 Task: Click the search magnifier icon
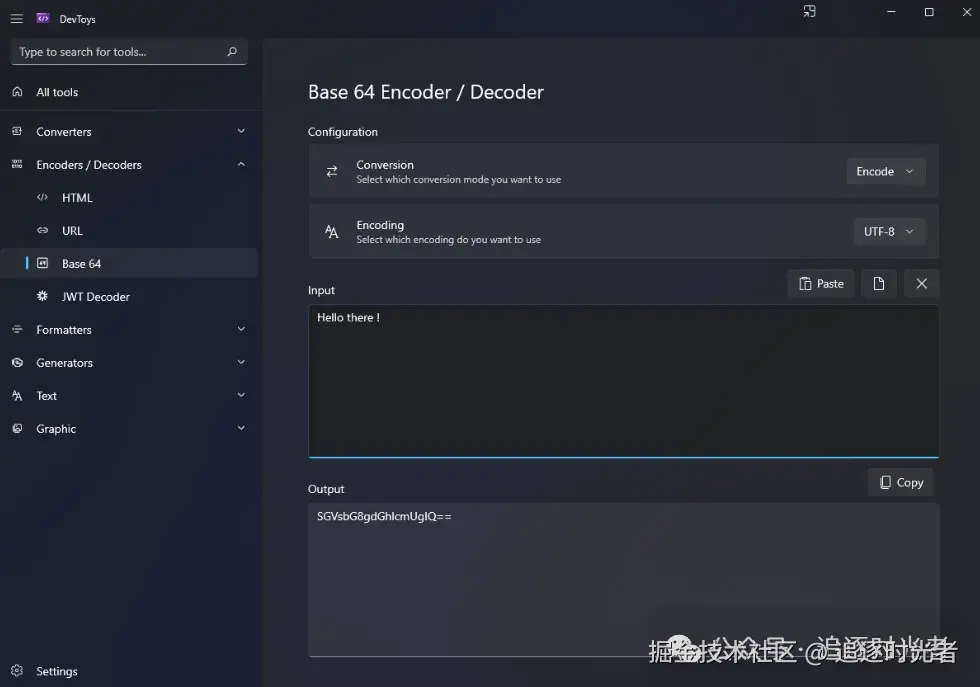click(x=232, y=51)
